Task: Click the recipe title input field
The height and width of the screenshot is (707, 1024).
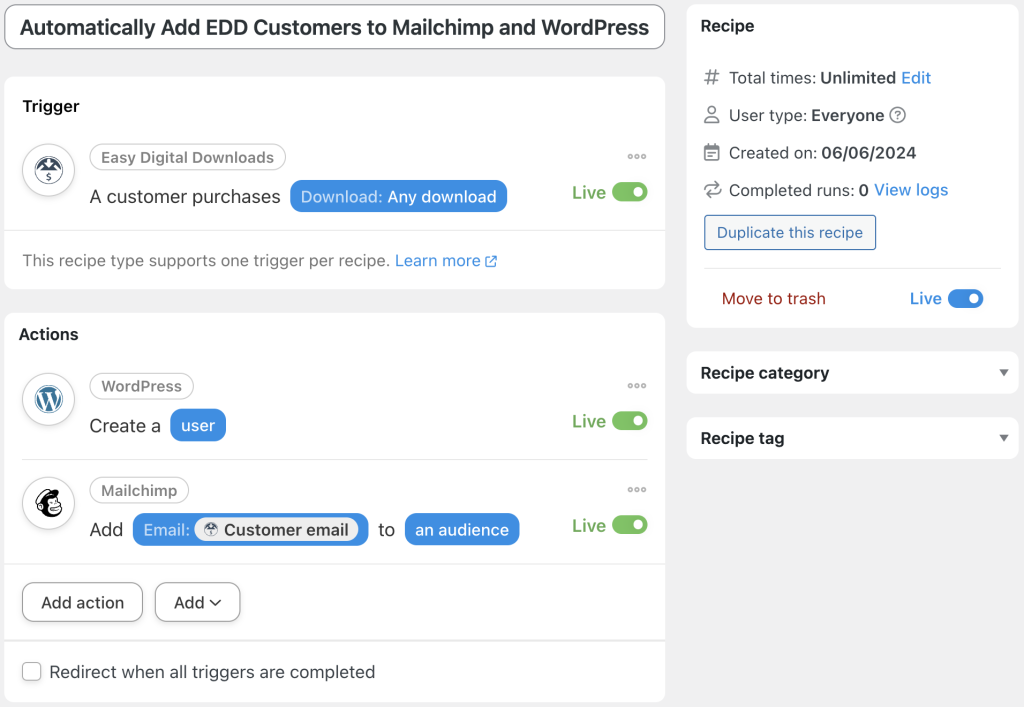Action: pos(334,27)
